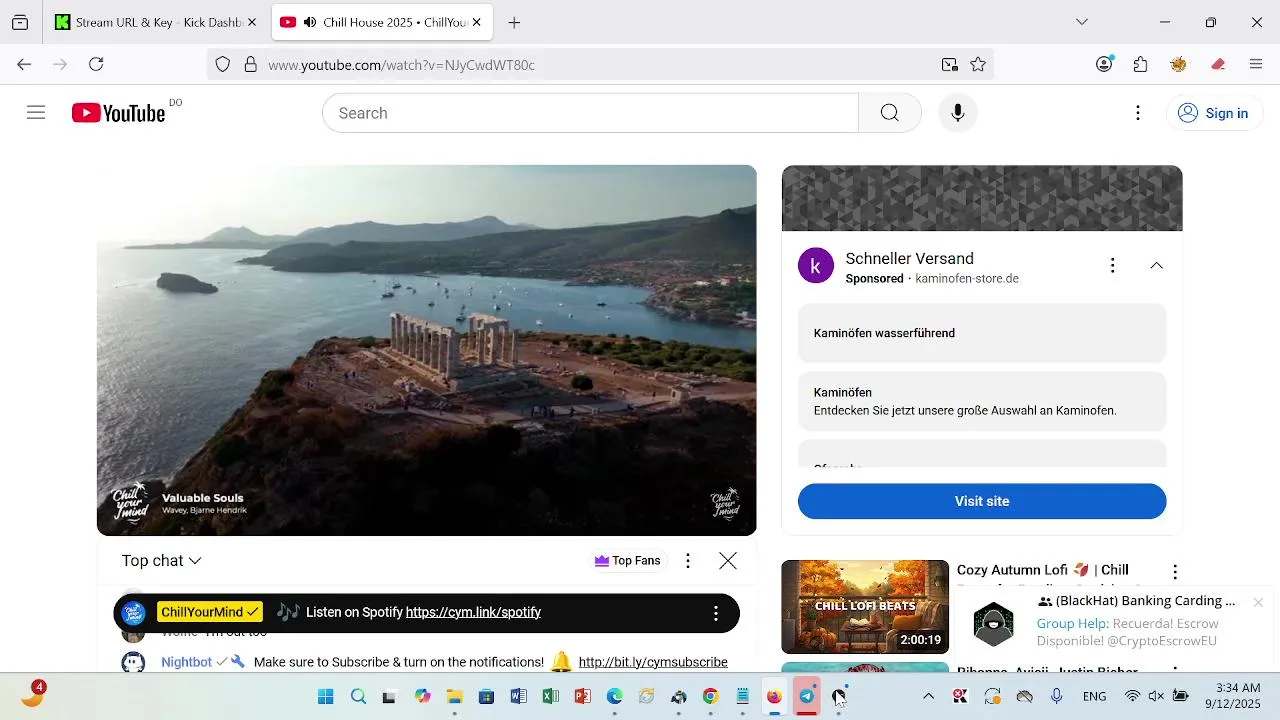The height and width of the screenshot is (720, 1280).
Task: Open pinned message three-dot menu
Action: click(x=715, y=613)
